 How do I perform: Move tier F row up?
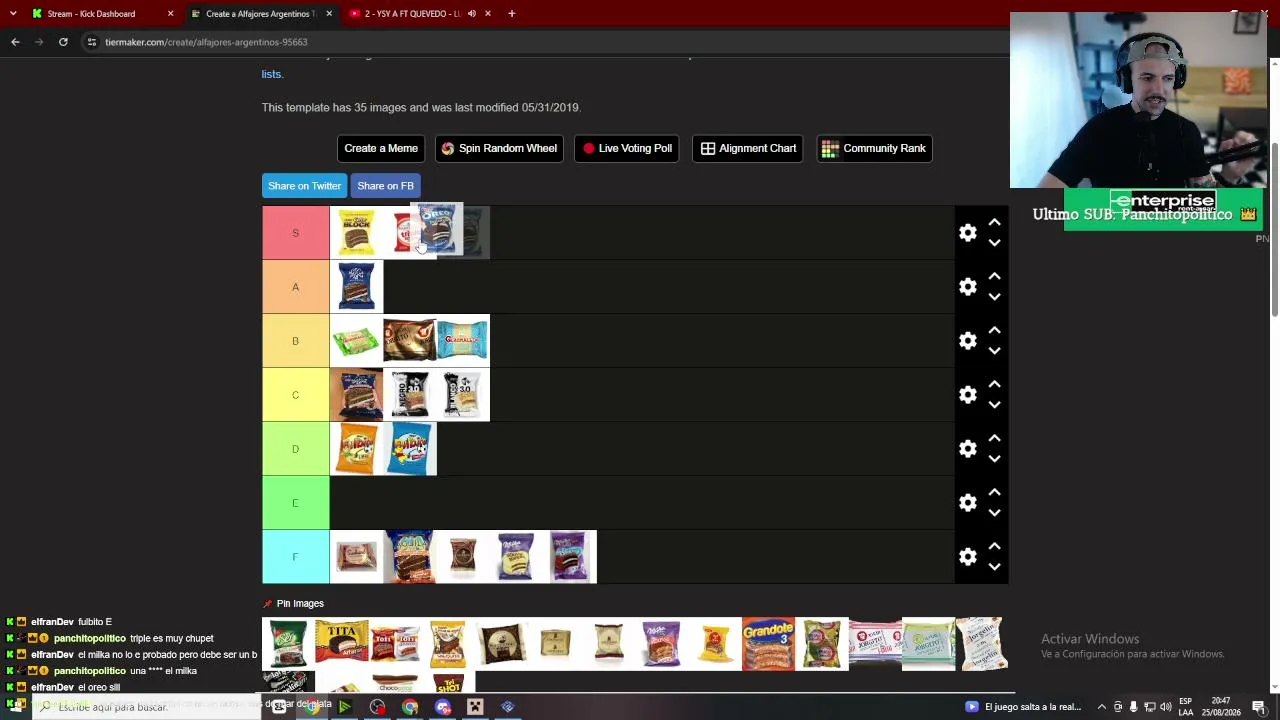pyautogui.click(x=994, y=546)
